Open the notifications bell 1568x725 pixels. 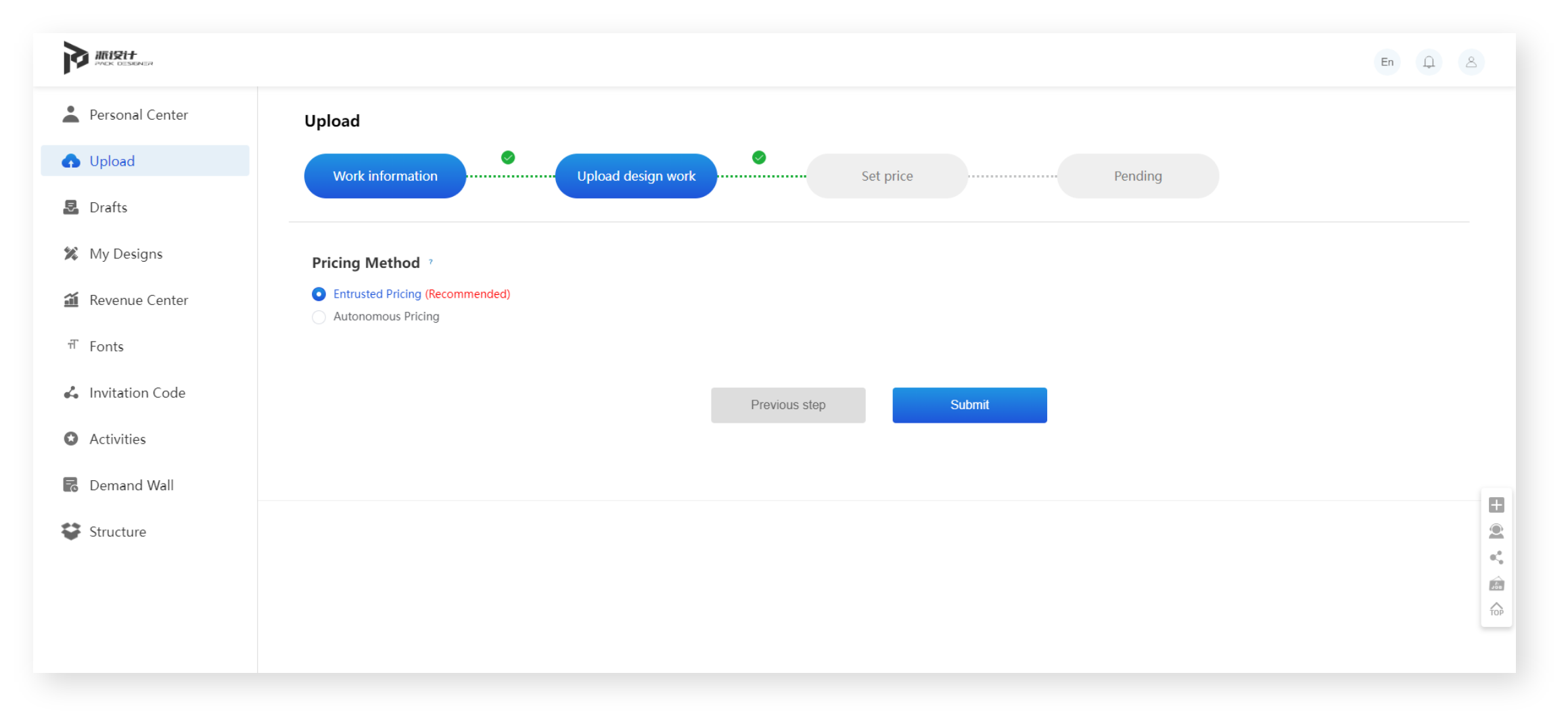point(1429,62)
